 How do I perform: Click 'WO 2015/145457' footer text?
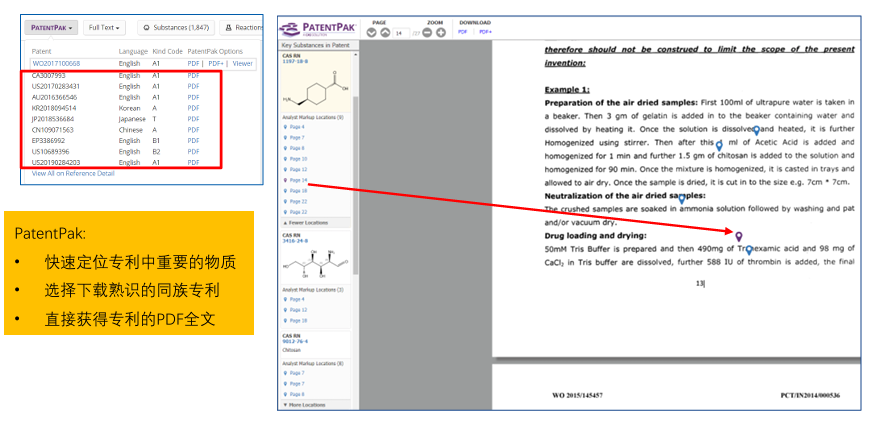pyautogui.click(x=578, y=396)
